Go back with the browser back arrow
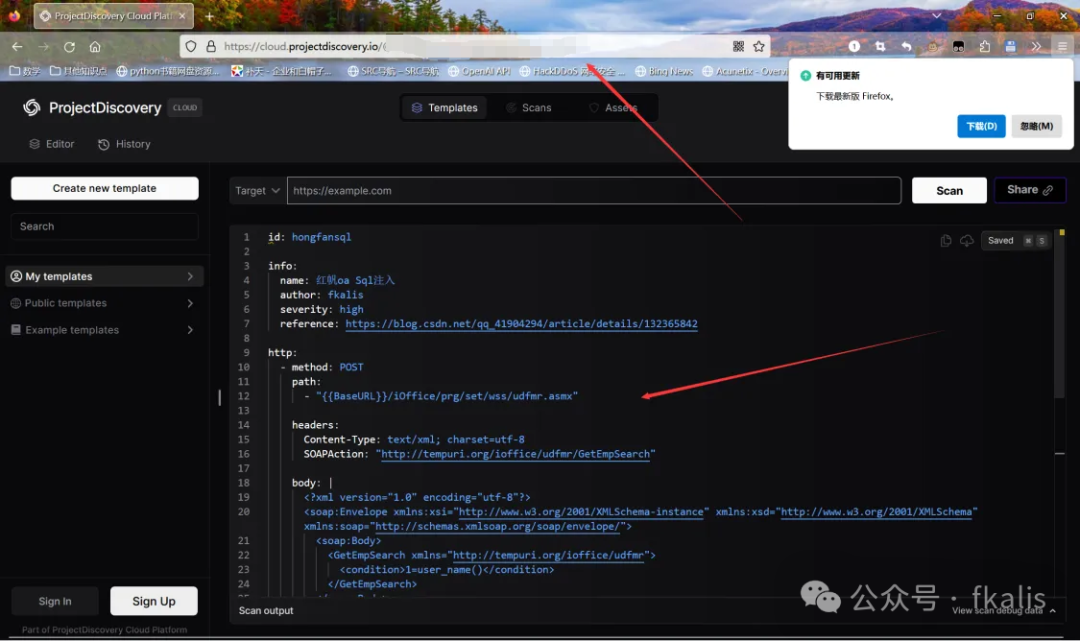1080x641 pixels. pos(17,46)
